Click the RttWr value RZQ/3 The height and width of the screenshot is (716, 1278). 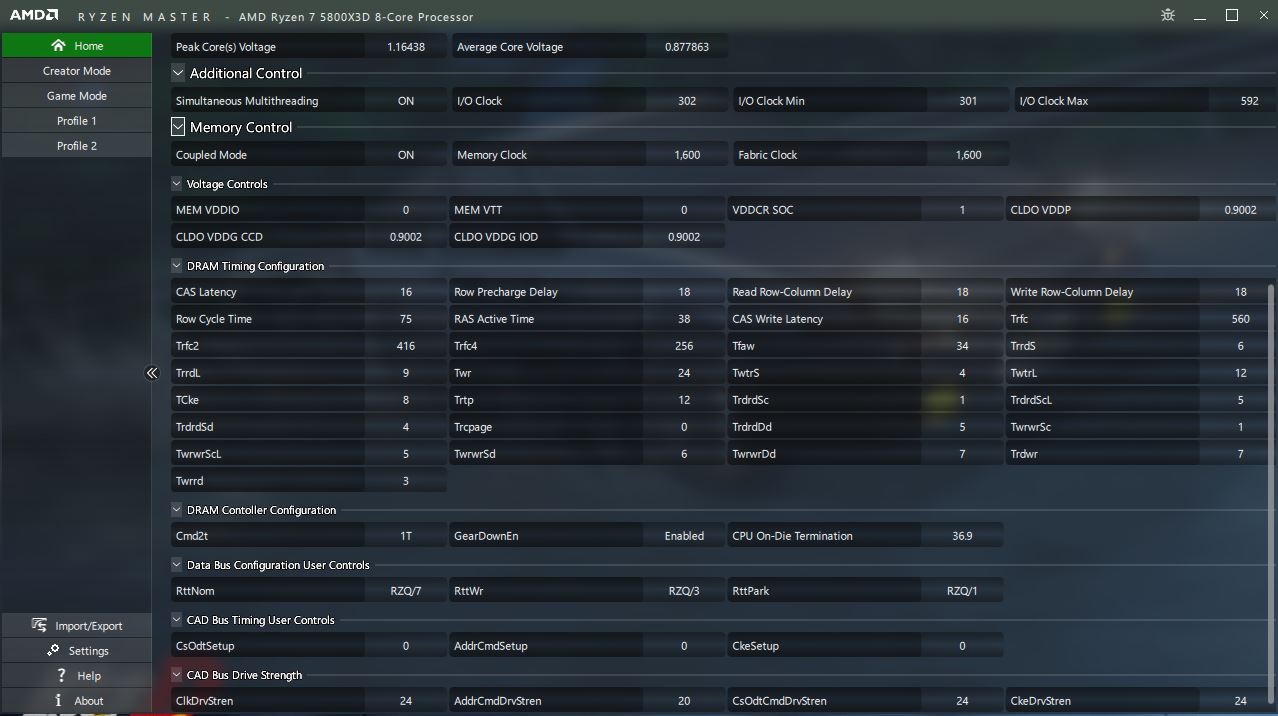[x=684, y=591]
